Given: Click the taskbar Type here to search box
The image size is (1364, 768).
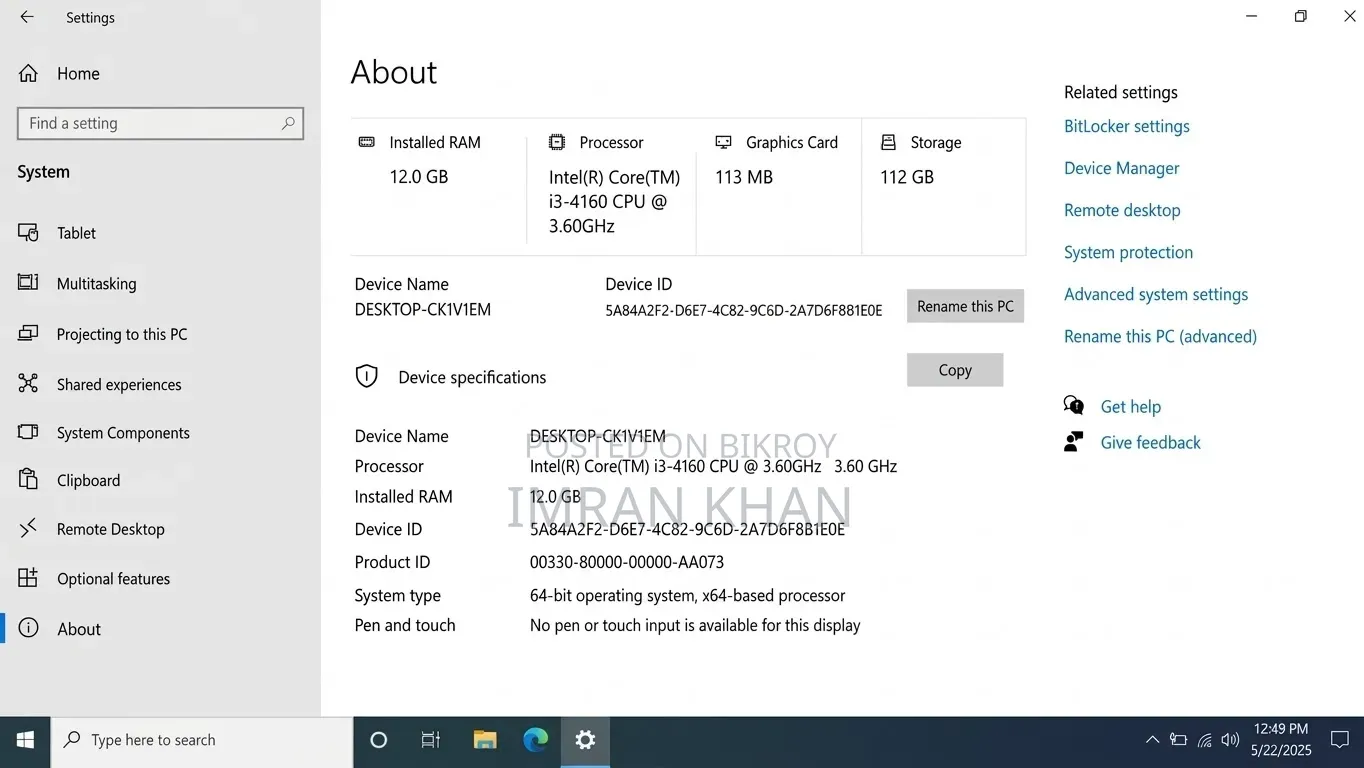Looking at the screenshot, I should pos(202,740).
